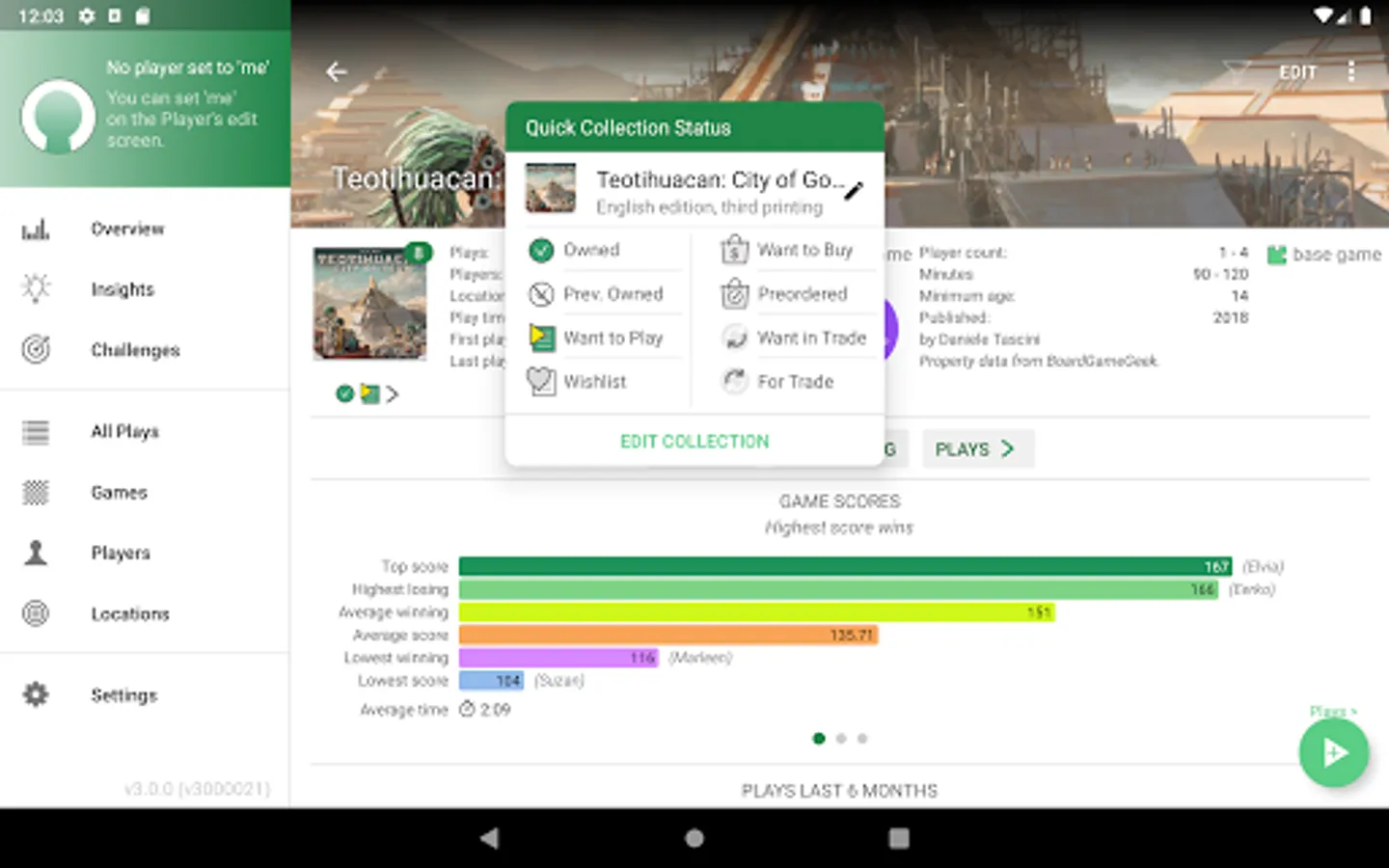Screen dimensions: 1389x868
Task: Click the Average winning 151 bar
Action: point(757,612)
